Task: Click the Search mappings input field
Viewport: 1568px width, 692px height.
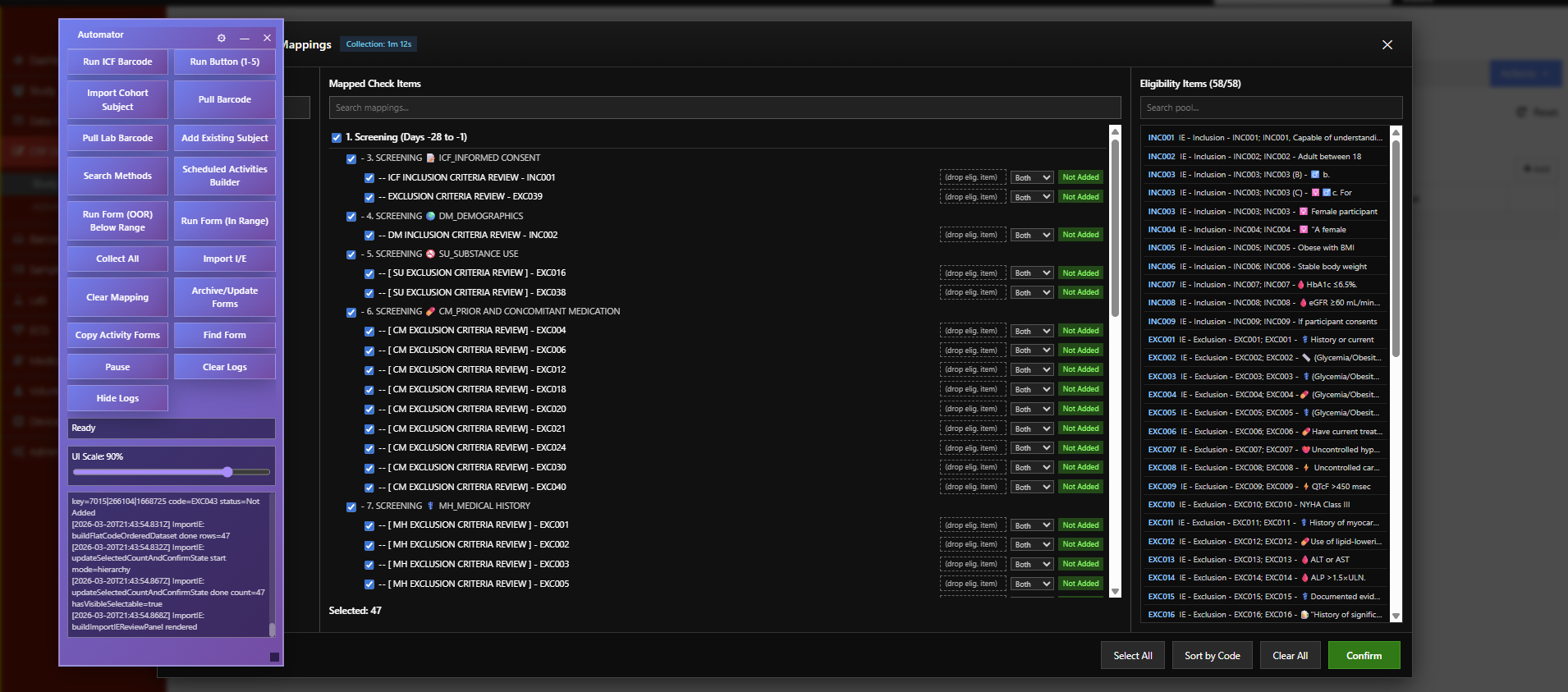Action: pos(725,108)
